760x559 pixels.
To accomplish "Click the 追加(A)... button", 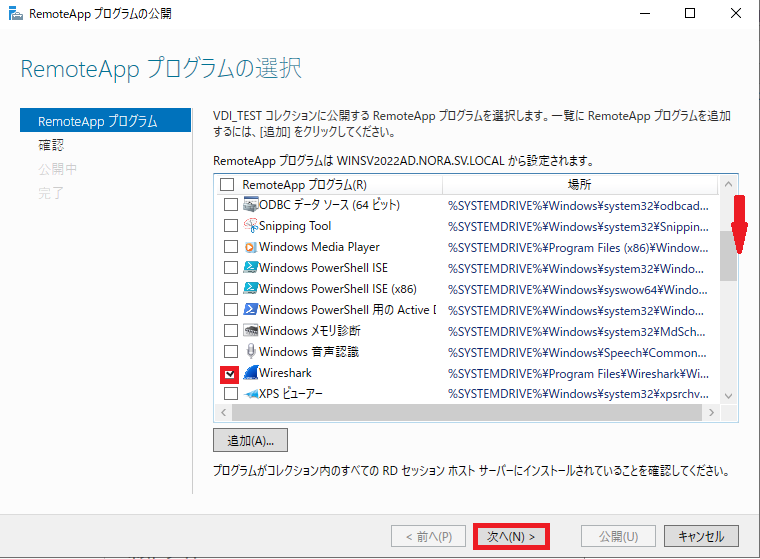I will 251,440.
